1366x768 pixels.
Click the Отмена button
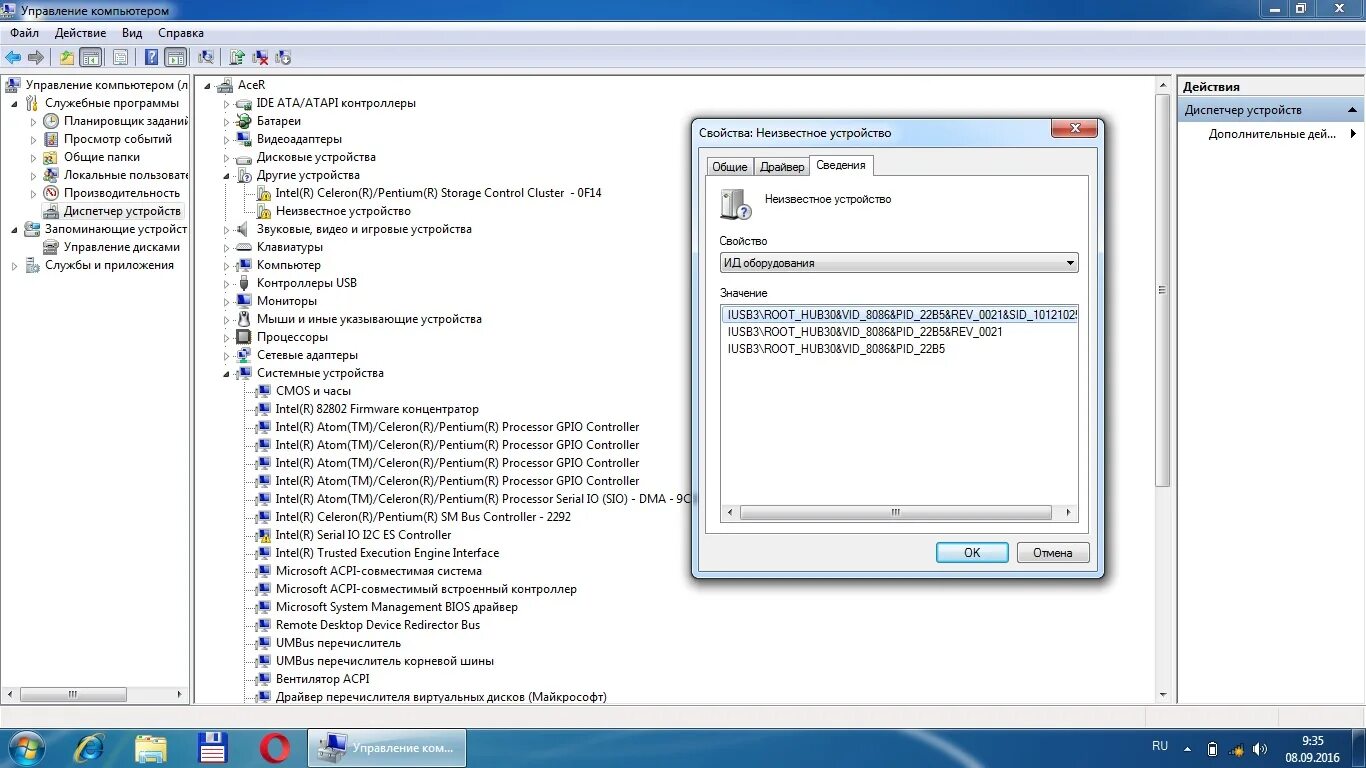pyautogui.click(x=1053, y=552)
